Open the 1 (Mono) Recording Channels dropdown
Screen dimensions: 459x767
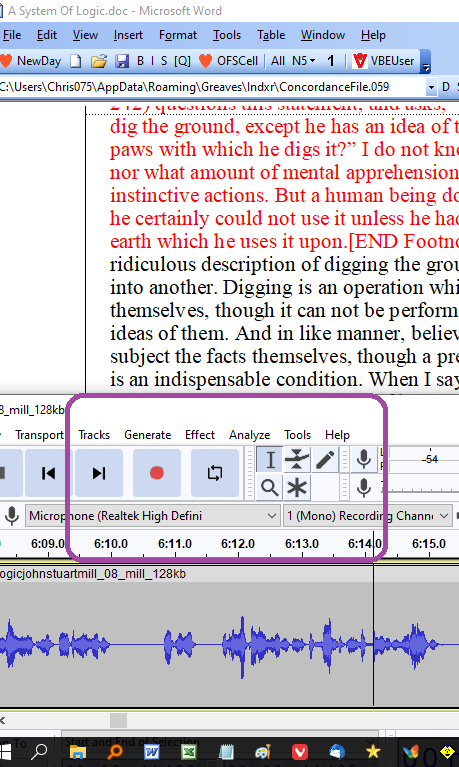367,516
